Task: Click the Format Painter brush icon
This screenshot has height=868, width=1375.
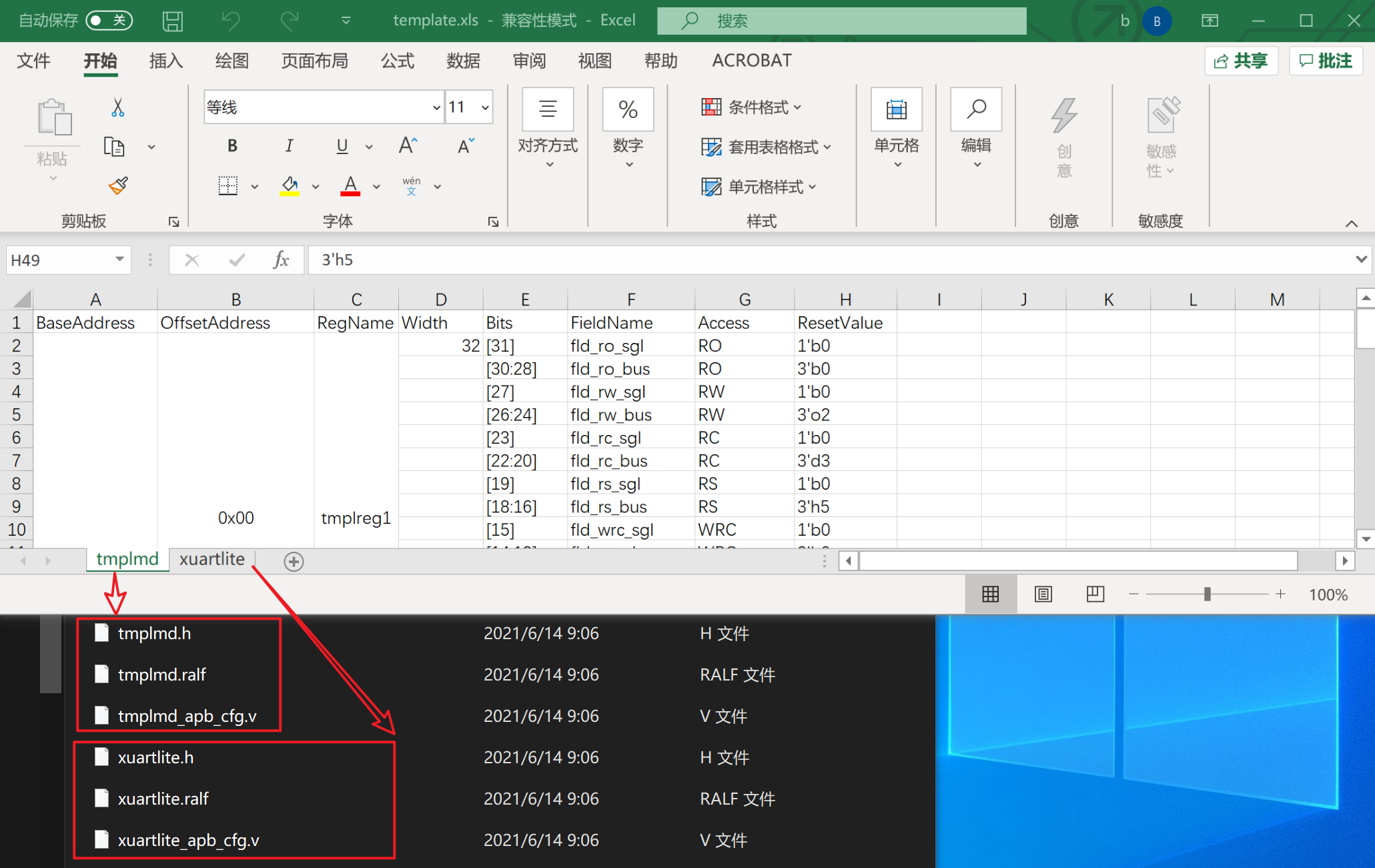Action: 118,185
